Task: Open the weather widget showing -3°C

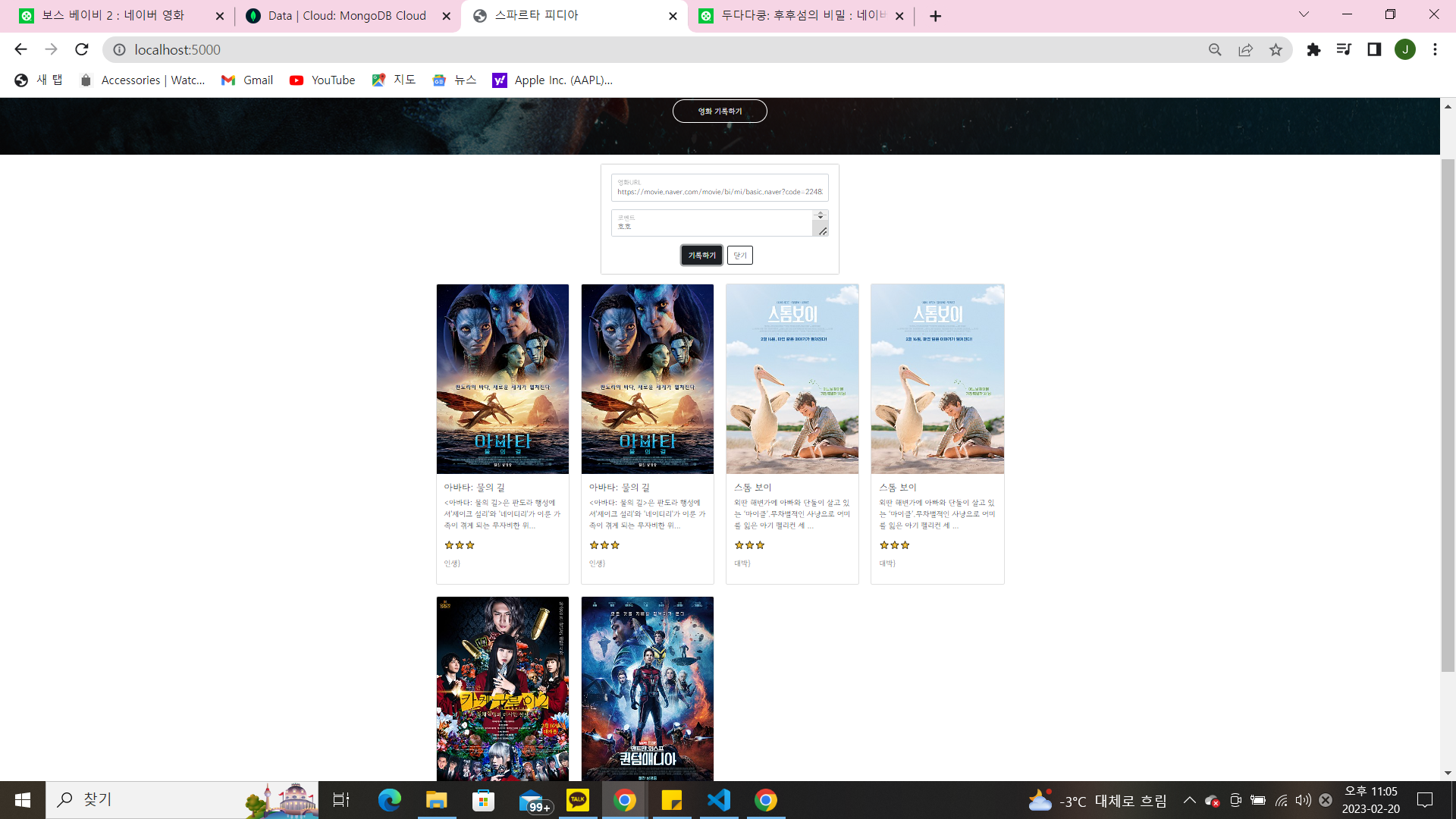Action: (x=1097, y=801)
